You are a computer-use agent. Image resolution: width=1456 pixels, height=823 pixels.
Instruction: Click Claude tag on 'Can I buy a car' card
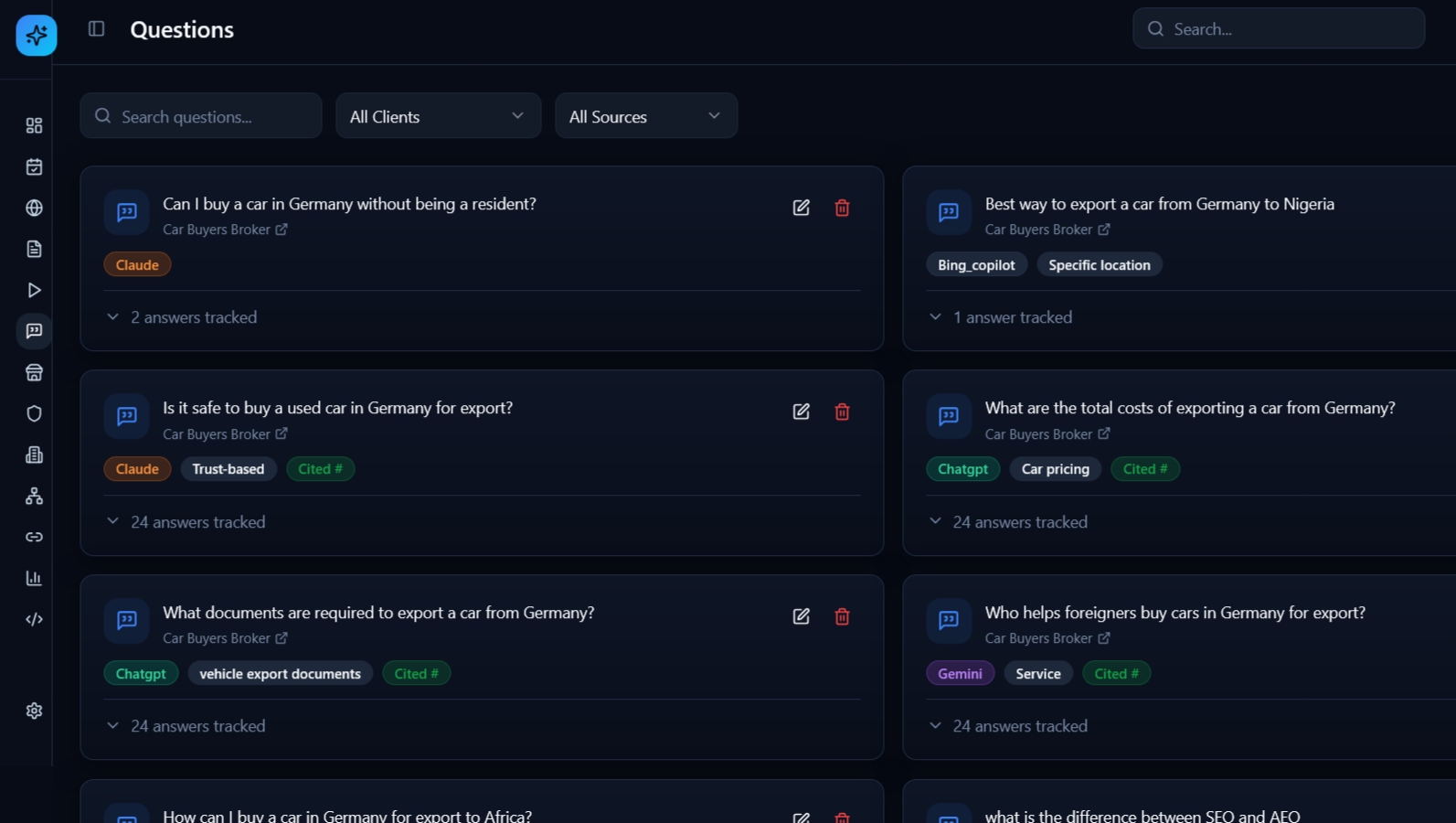tap(137, 265)
